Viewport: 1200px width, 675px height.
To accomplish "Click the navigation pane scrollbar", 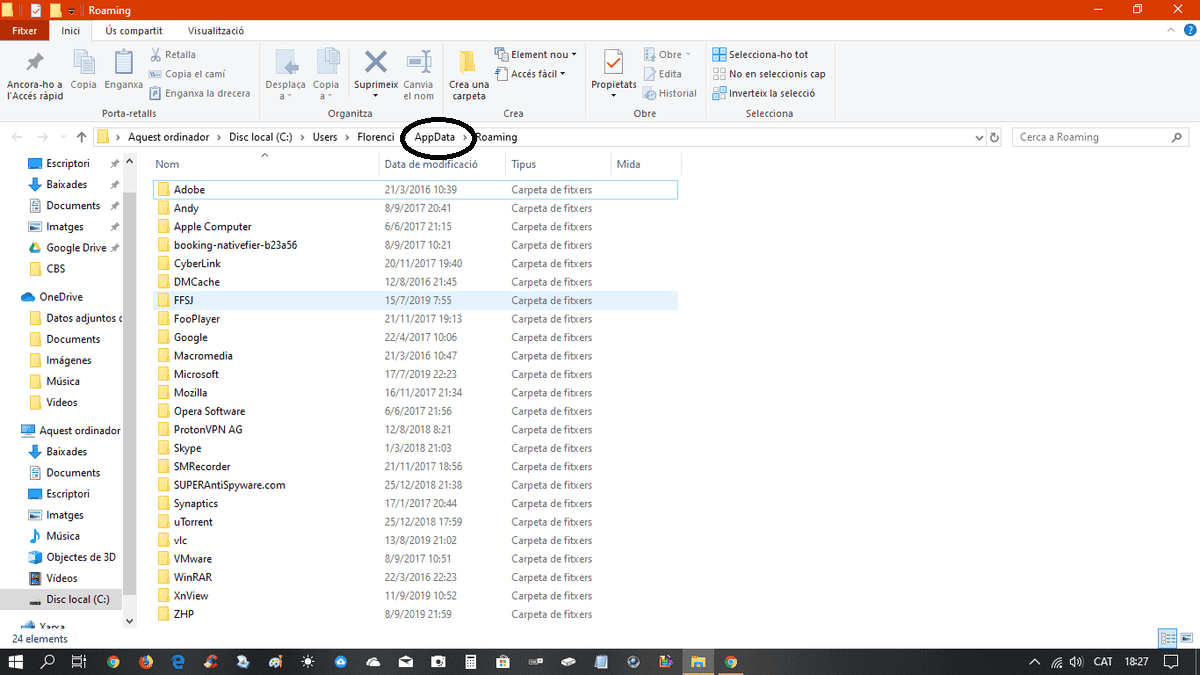I will click(x=129, y=390).
